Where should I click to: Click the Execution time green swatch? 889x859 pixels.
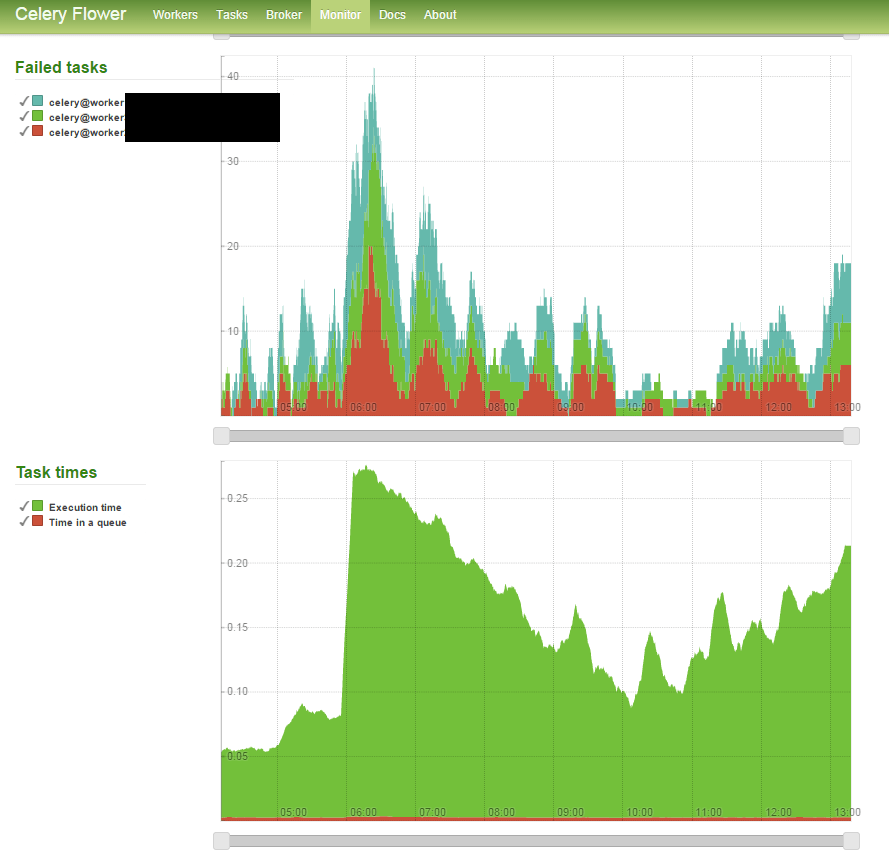[37, 506]
